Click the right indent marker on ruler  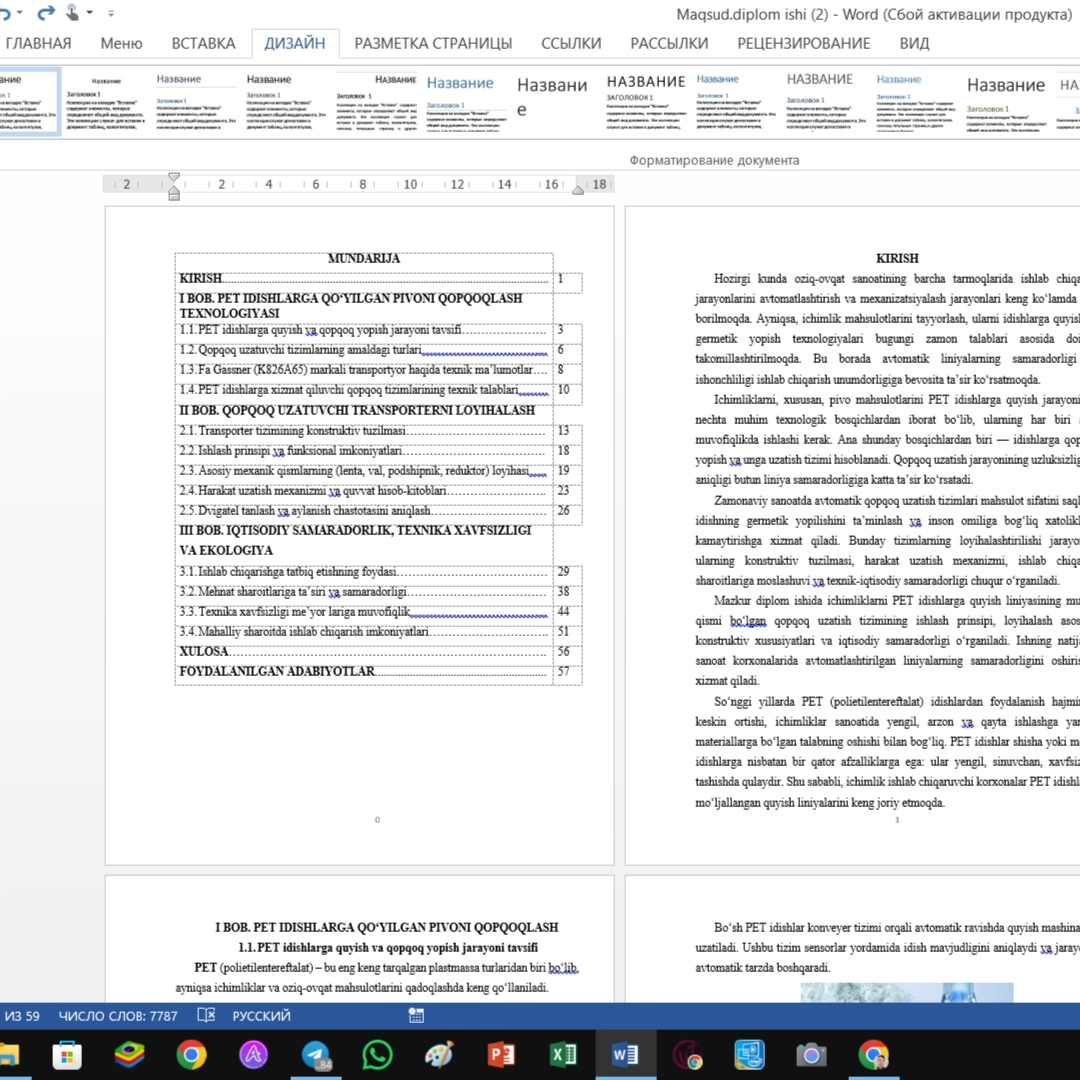[x=578, y=189]
